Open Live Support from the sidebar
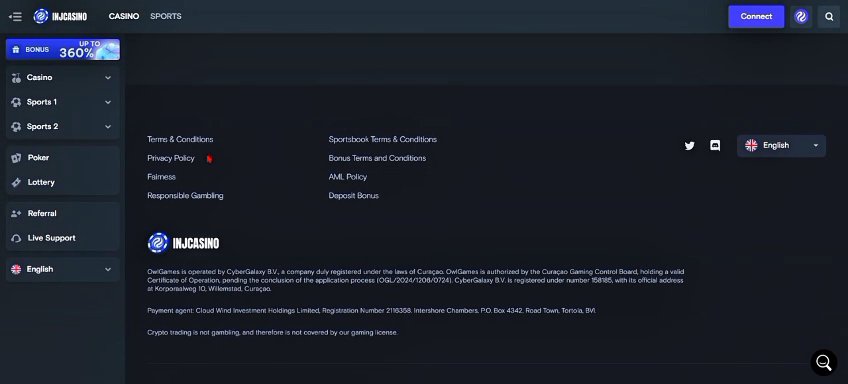 pyautogui.click(x=63, y=238)
